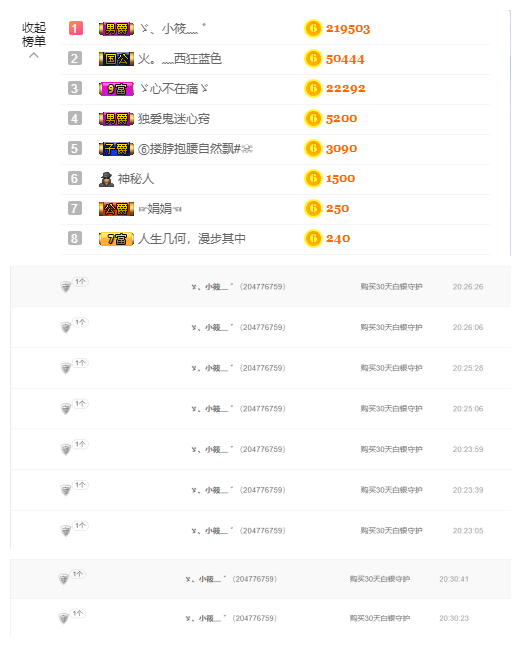Click 7富 badge beside 人生几何
Viewport: 521px width, 647px height.
coord(116,239)
